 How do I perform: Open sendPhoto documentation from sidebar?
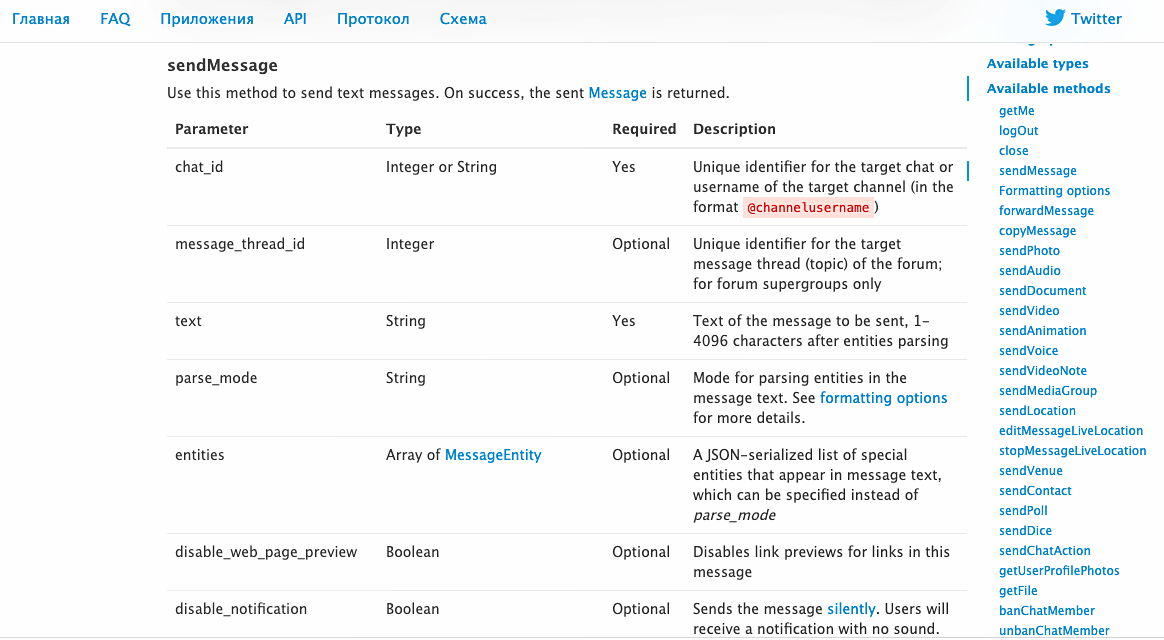coord(1029,250)
